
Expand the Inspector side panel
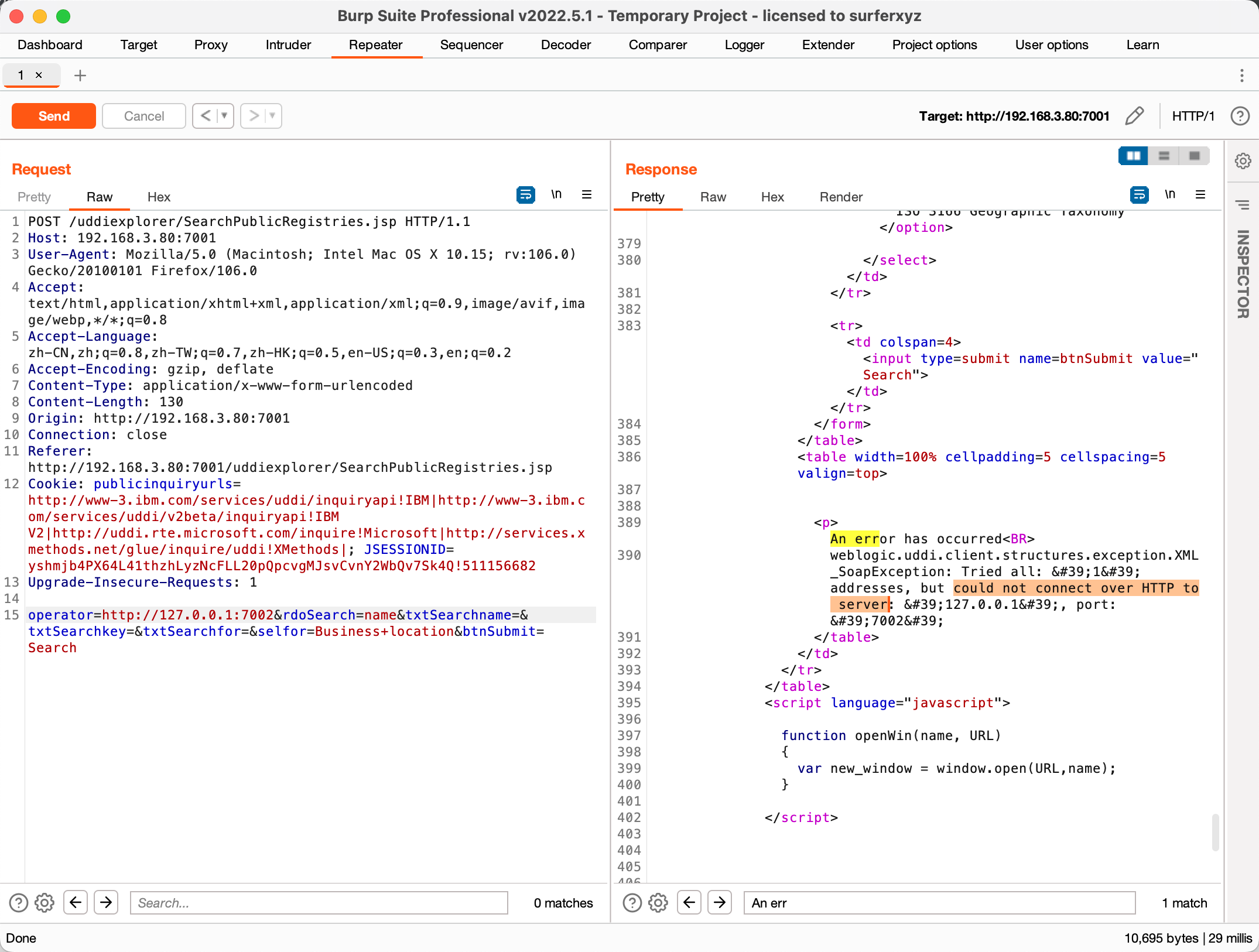[1243, 274]
